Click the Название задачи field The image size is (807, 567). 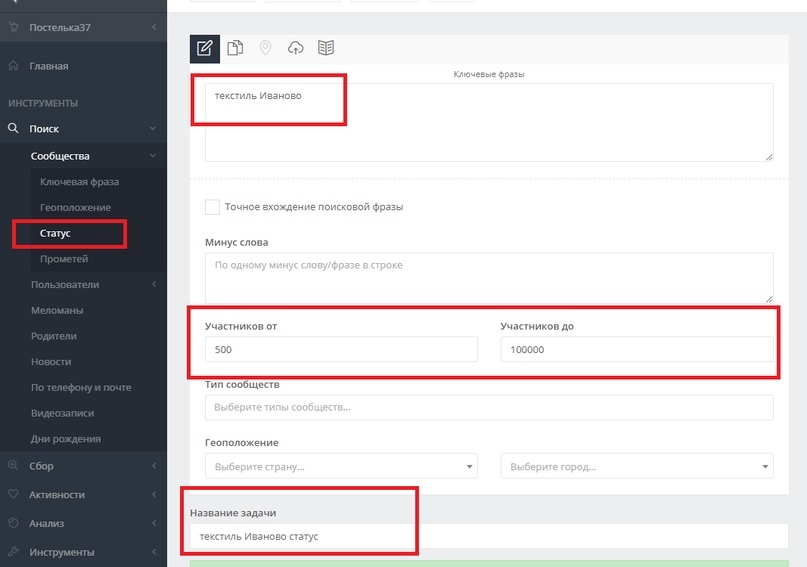(x=489, y=536)
